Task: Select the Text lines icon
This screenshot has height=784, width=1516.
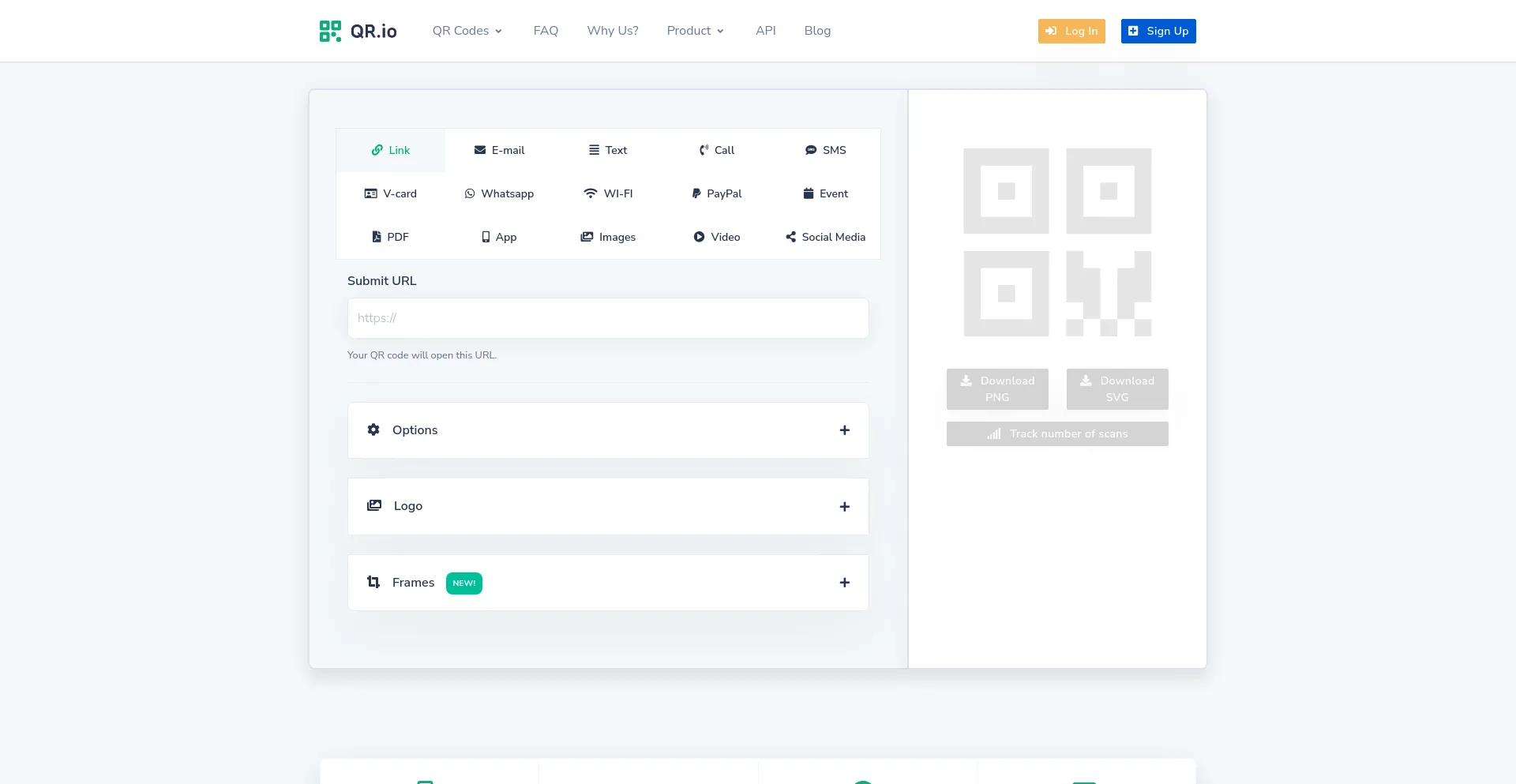Action: pos(594,150)
